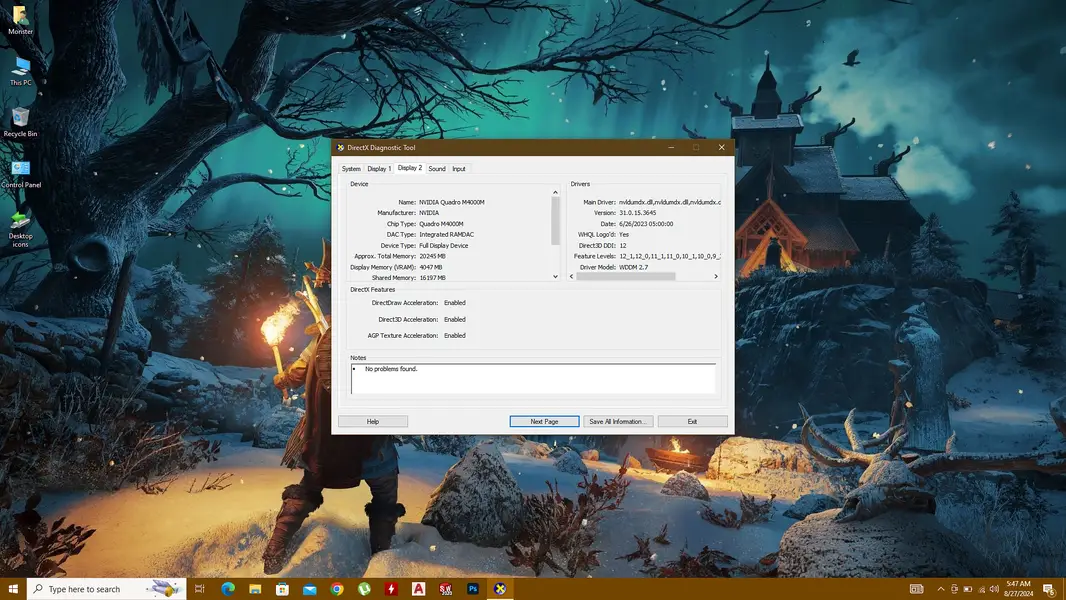Select the Control Panel desktop shortcut

click(x=20, y=174)
